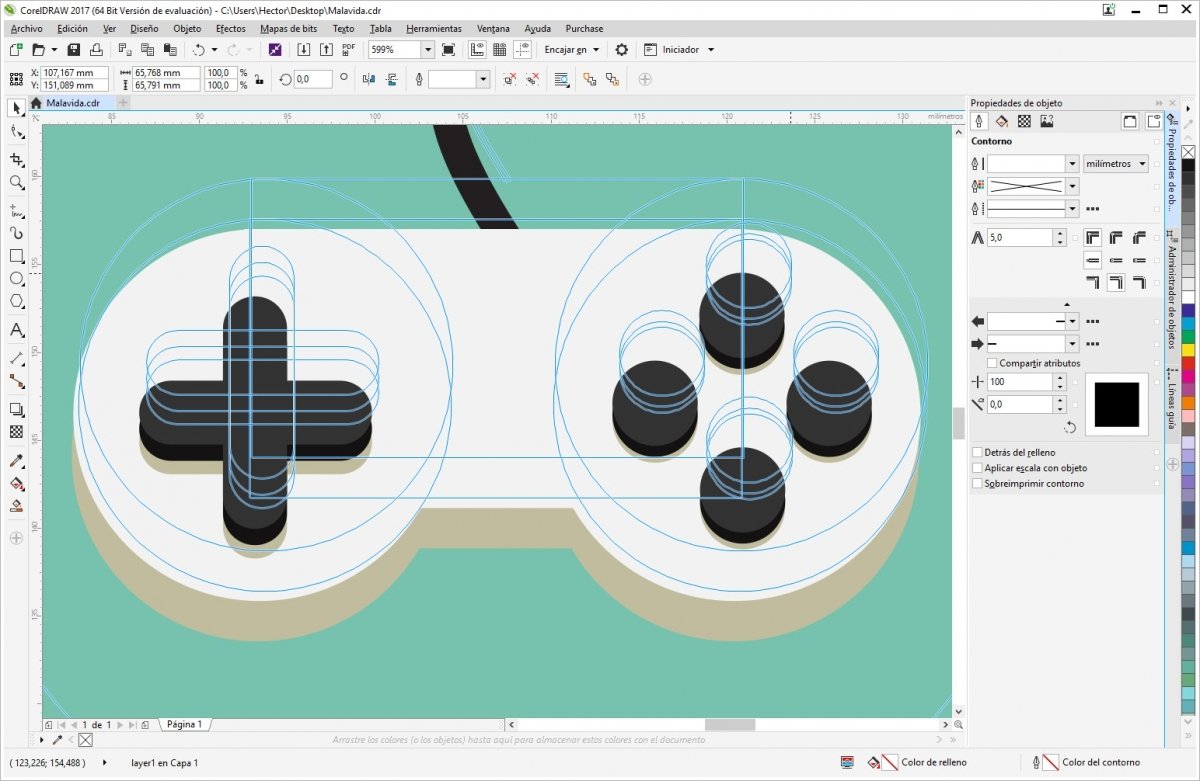1200x781 pixels.
Task: Enable Sobreimprimir contorno checkbox
Action: point(977,484)
